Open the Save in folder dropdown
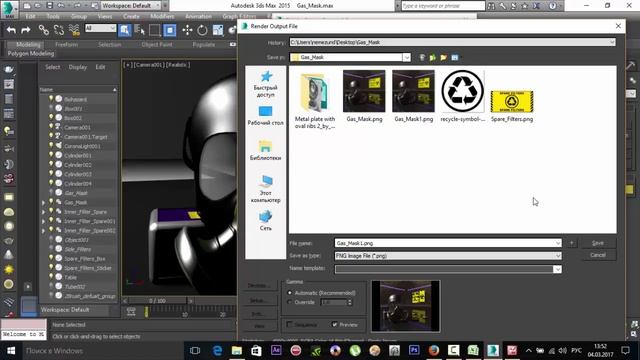The image size is (640, 360). click(x=407, y=58)
